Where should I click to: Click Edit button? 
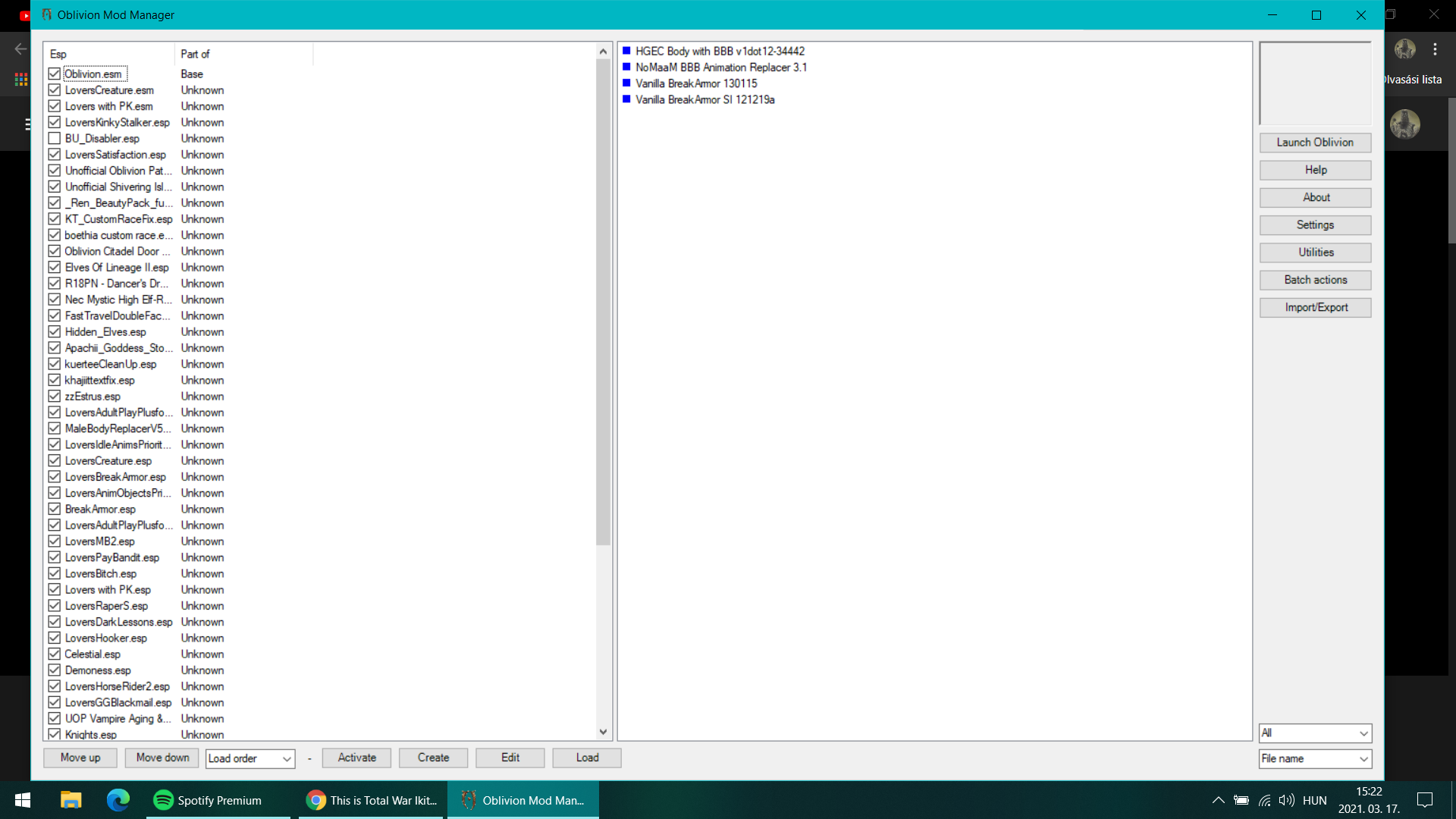(x=510, y=758)
